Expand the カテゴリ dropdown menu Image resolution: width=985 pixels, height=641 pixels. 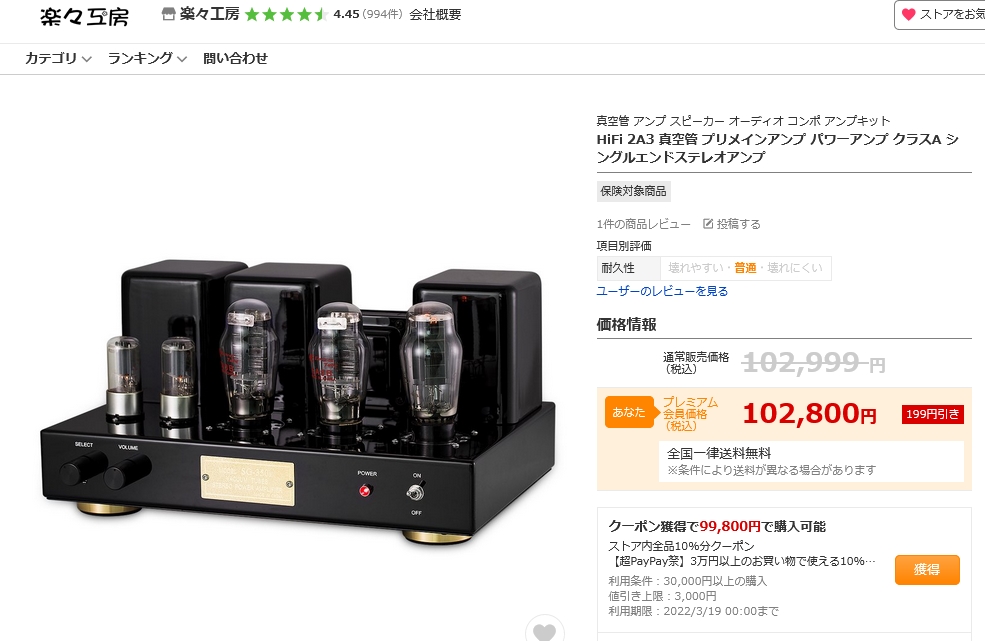[x=58, y=58]
